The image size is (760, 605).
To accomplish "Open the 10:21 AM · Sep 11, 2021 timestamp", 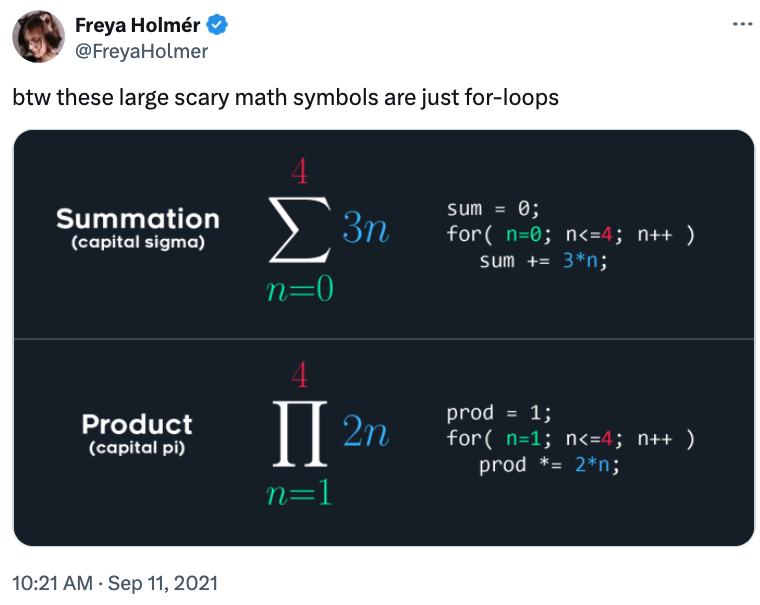I will coord(114,582).
